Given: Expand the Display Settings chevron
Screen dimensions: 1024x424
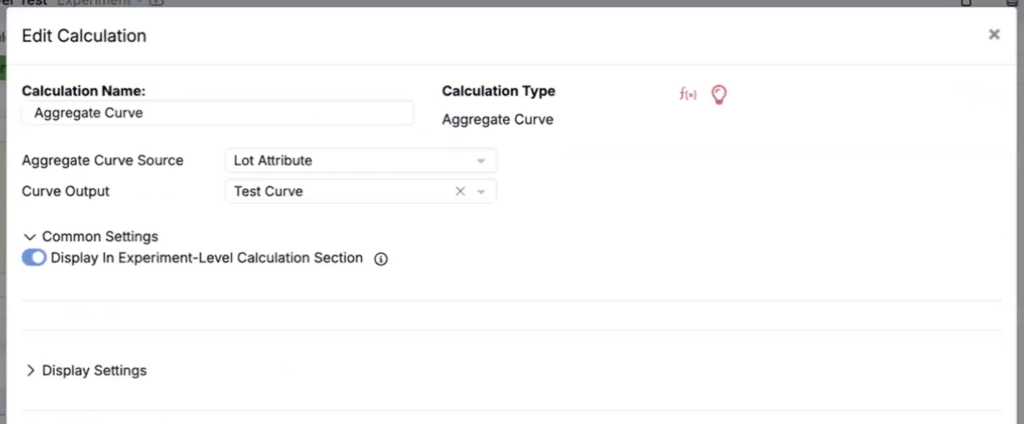Looking at the screenshot, I should pyautogui.click(x=30, y=370).
